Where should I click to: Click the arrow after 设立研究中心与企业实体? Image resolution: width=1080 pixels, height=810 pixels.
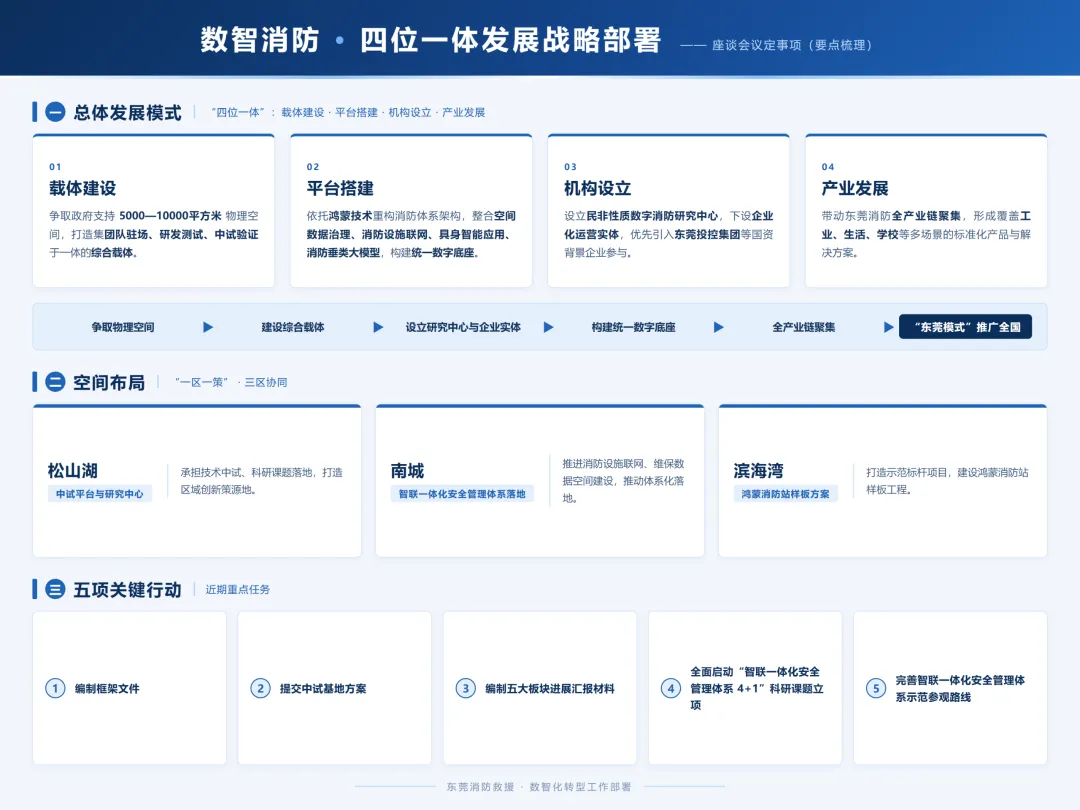pos(548,327)
